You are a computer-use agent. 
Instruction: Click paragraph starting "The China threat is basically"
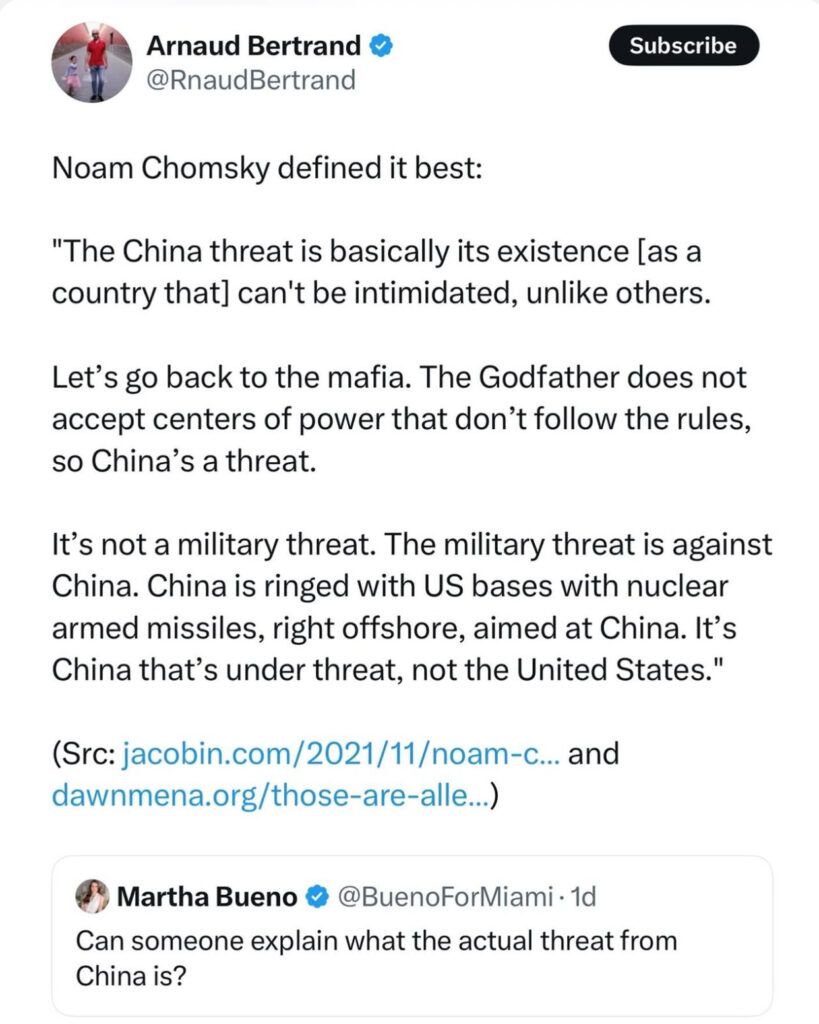pos(381,272)
